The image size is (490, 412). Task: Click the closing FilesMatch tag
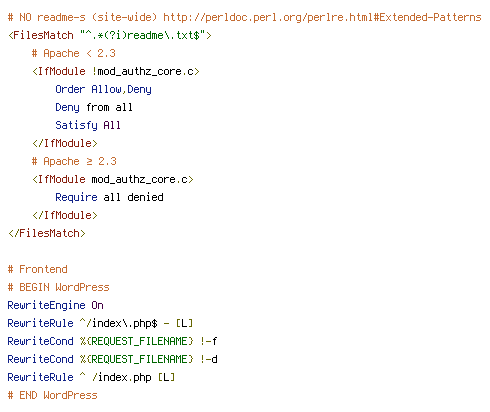pyautogui.click(x=47, y=233)
